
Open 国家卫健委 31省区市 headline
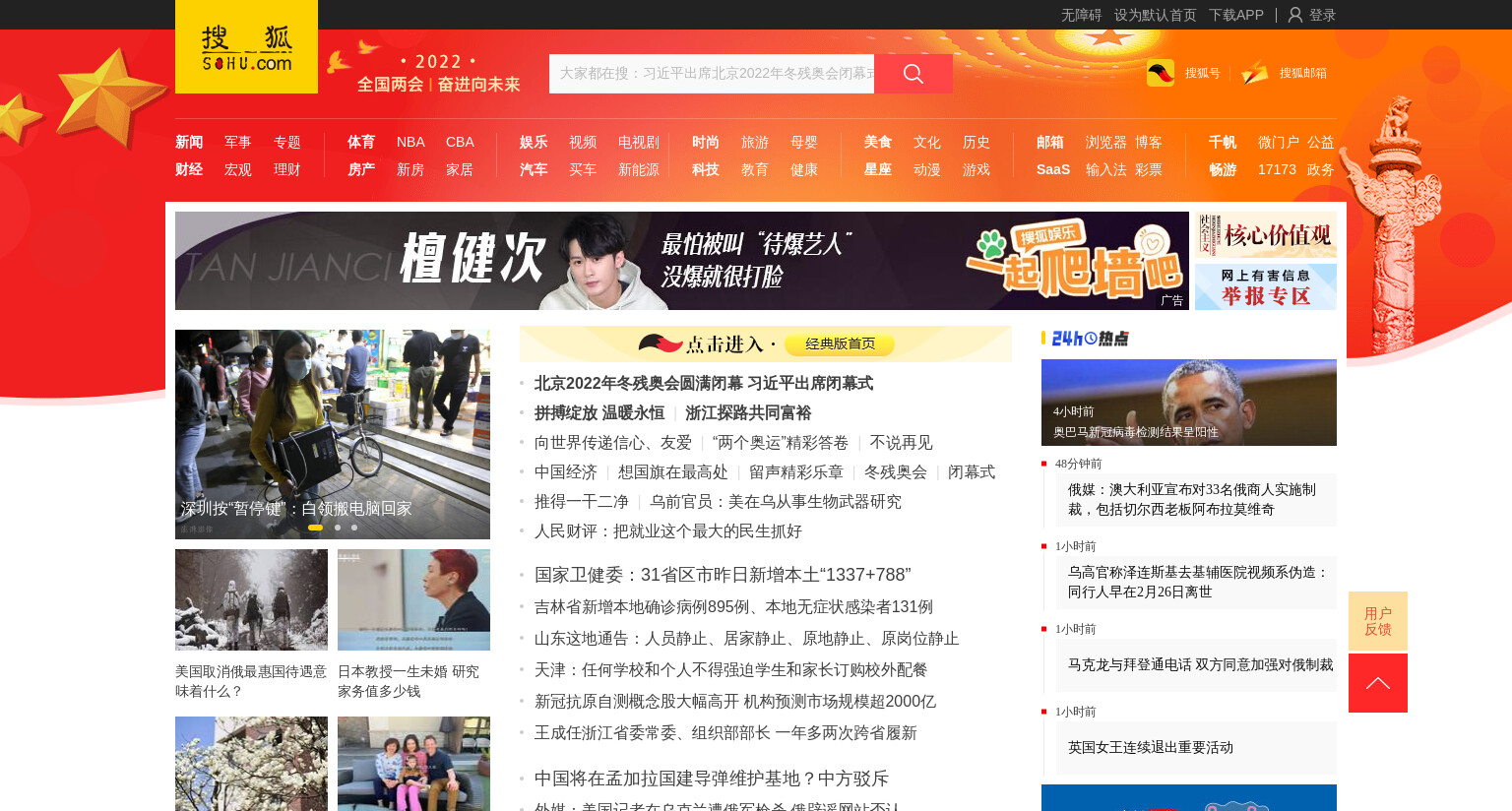723,575
